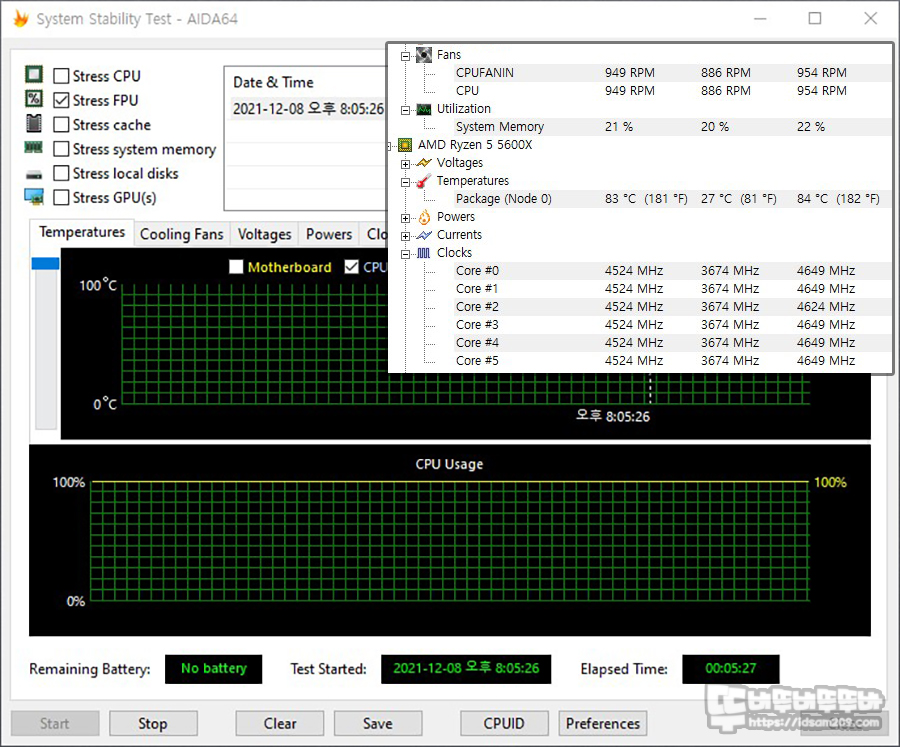Image resolution: width=900 pixels, height=747 pixels.
Task: Toggle the CPU temperature graph checkbox
Action: coord(351,266)
